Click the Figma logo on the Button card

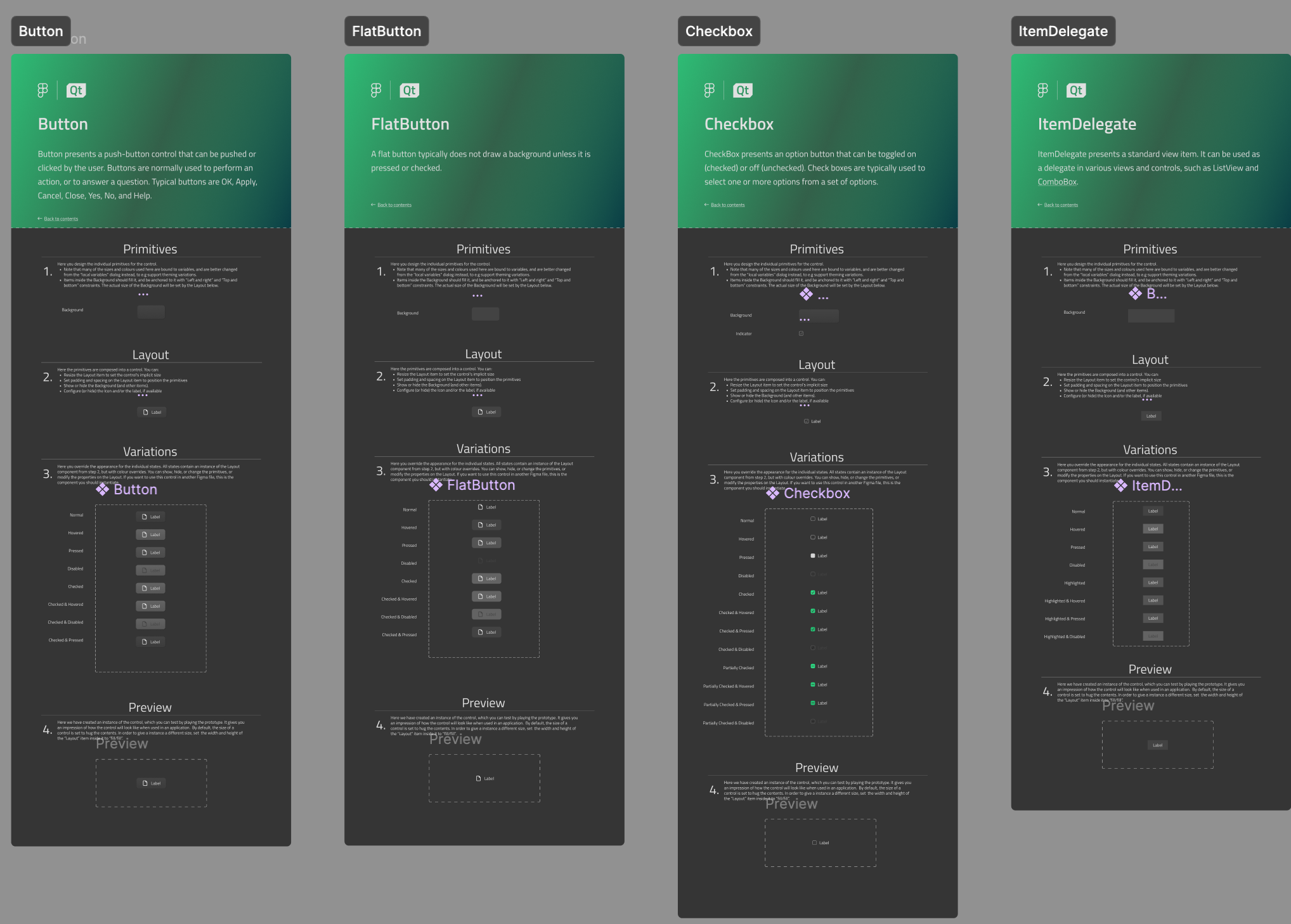[42, 90]
